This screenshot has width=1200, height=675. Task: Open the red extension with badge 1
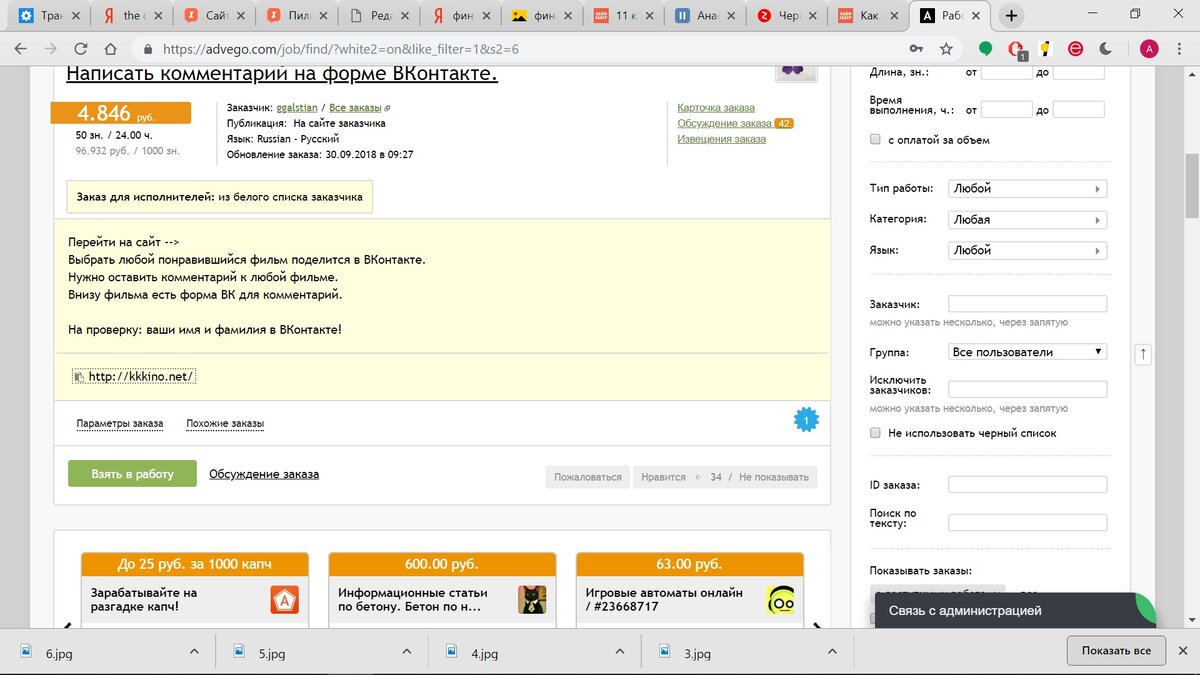point(1016,49)
